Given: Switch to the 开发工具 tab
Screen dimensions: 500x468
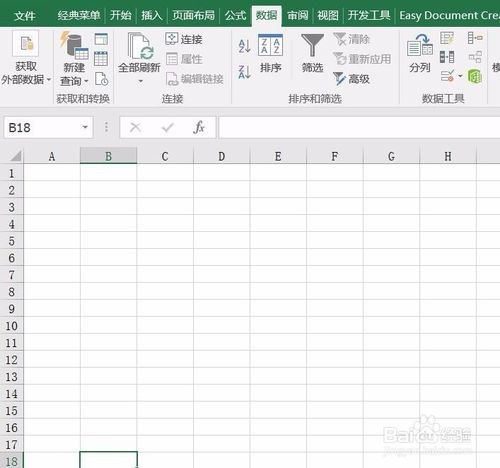Looking at the screenshot, I should pyautogui.click(x=369, y=15).
